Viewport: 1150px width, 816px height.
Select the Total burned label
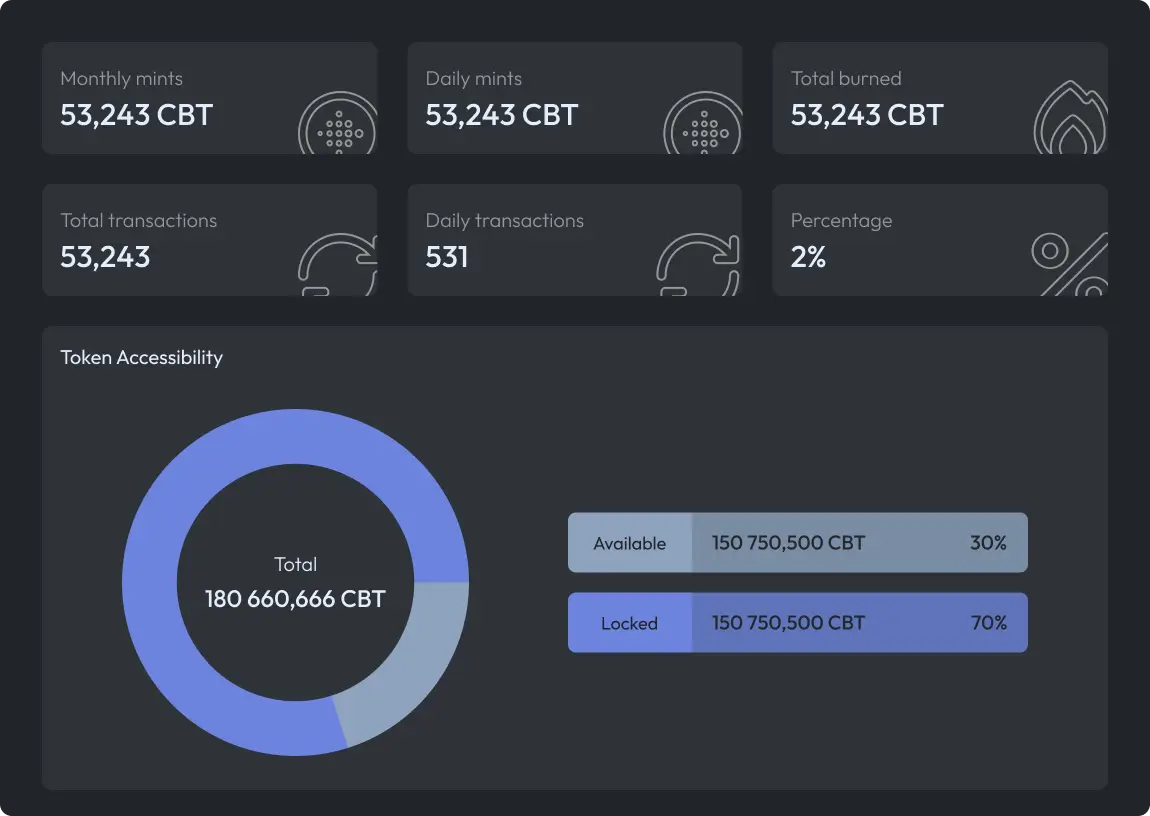[x=846, y=78]
